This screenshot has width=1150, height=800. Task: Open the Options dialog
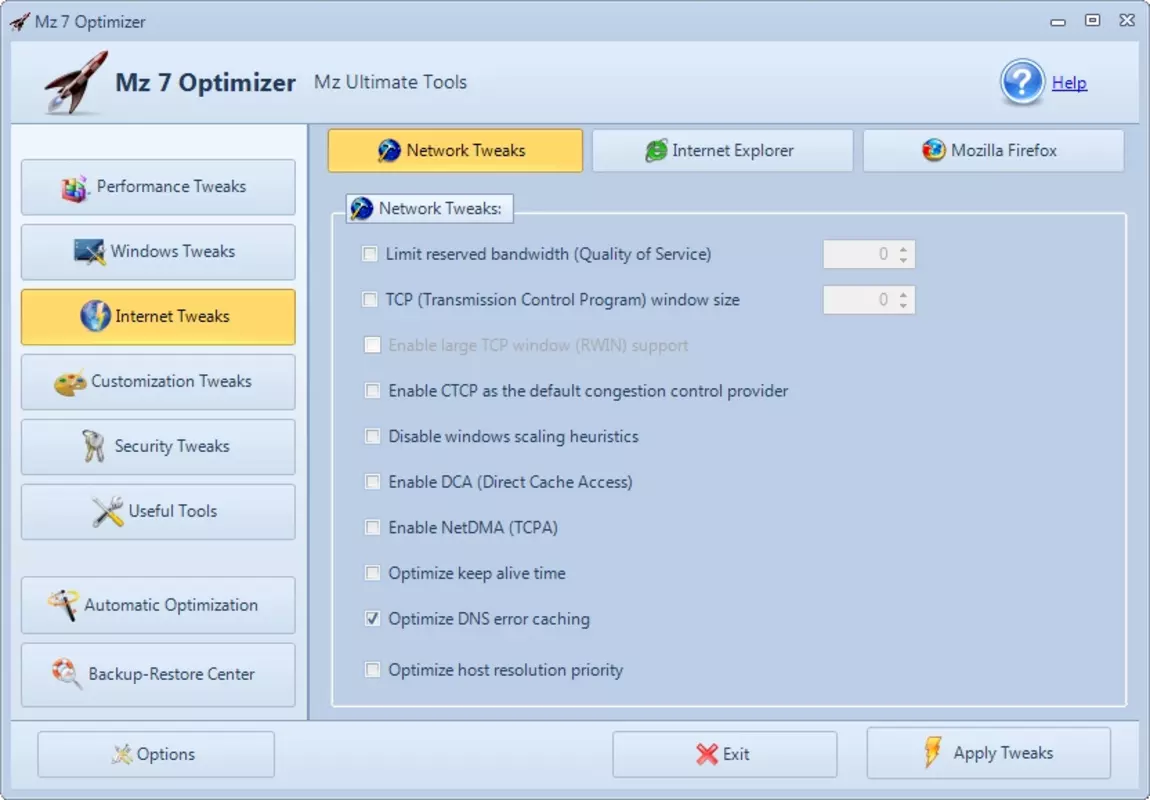[x=156, y=754]
